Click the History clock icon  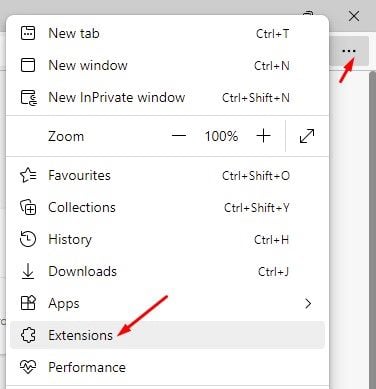[28, 239]
